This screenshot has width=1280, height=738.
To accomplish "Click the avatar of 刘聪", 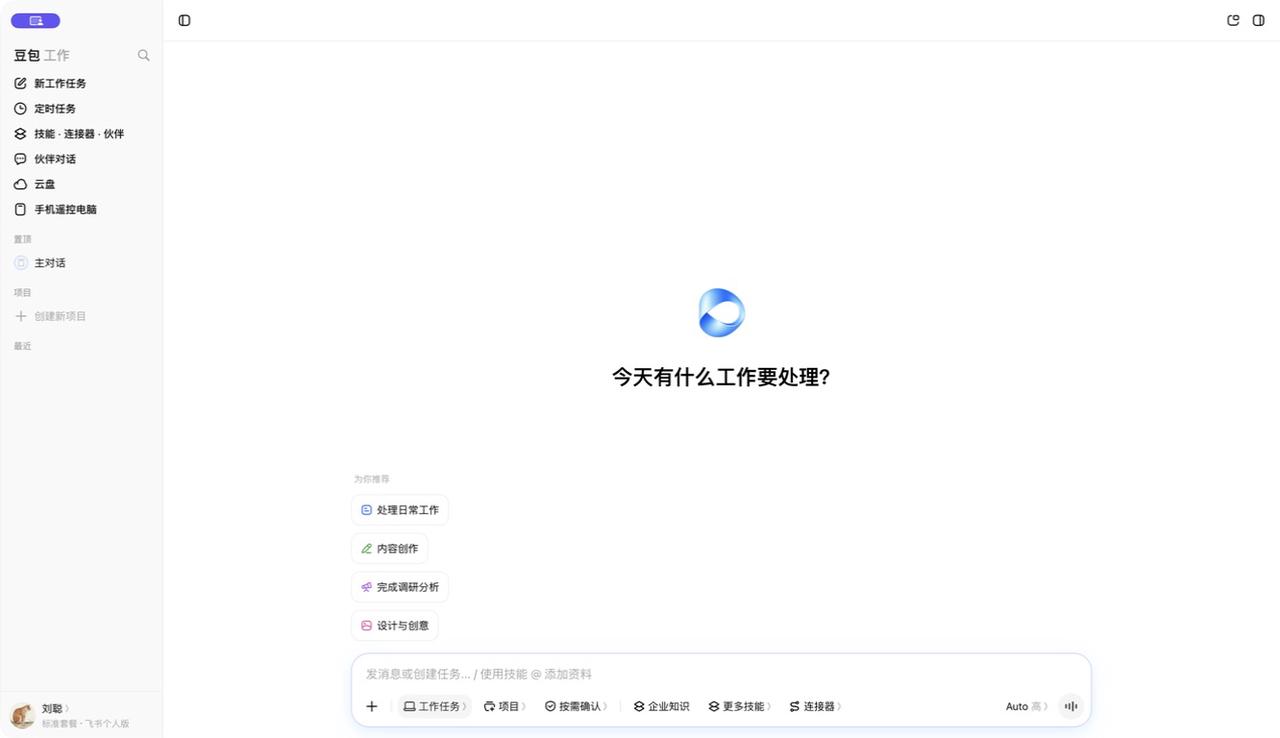I will coord(22,715).
